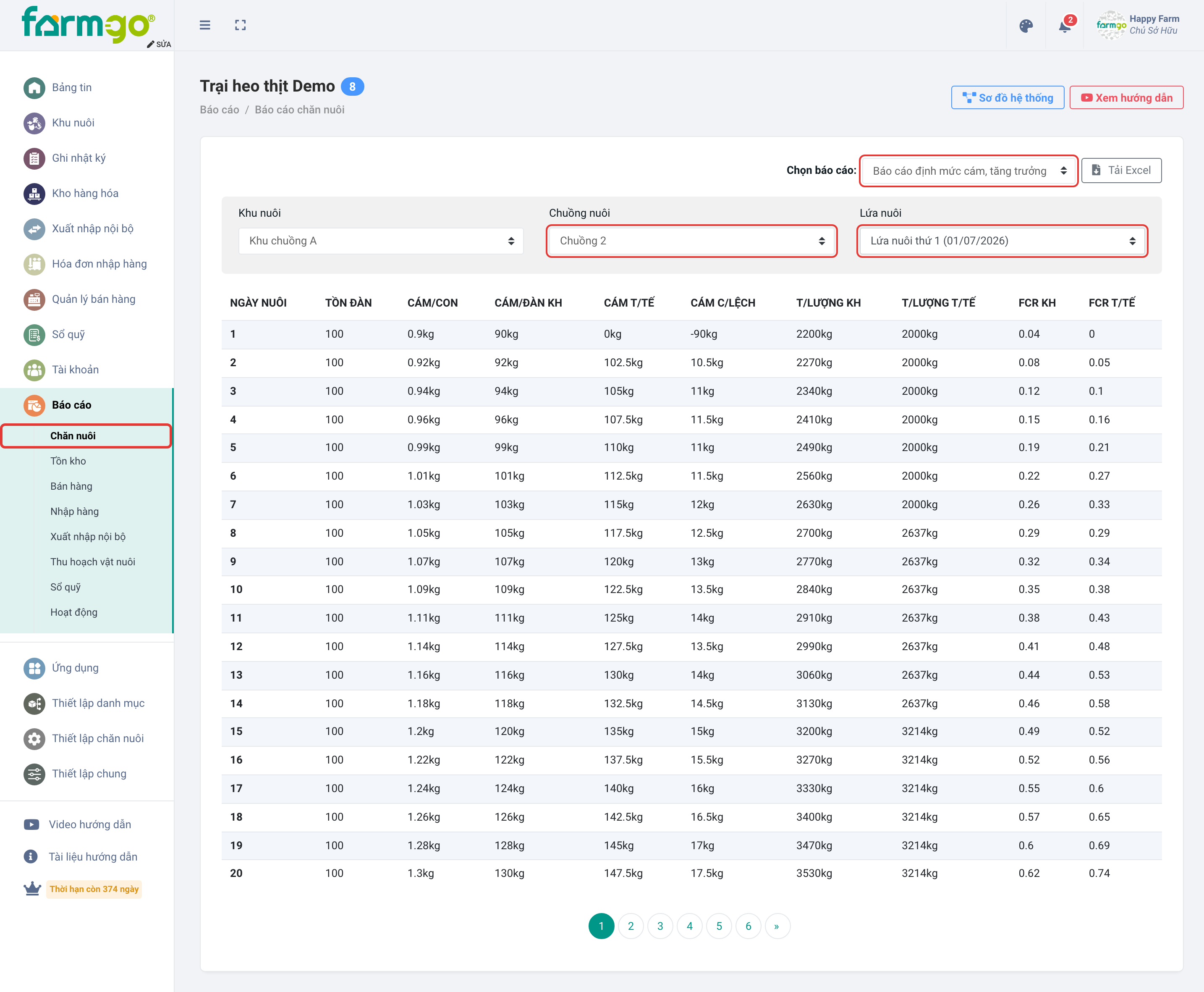Open Quản lý bán hàng icon
The height and width of the screenshot is (992, 1204).
[34, 299]
